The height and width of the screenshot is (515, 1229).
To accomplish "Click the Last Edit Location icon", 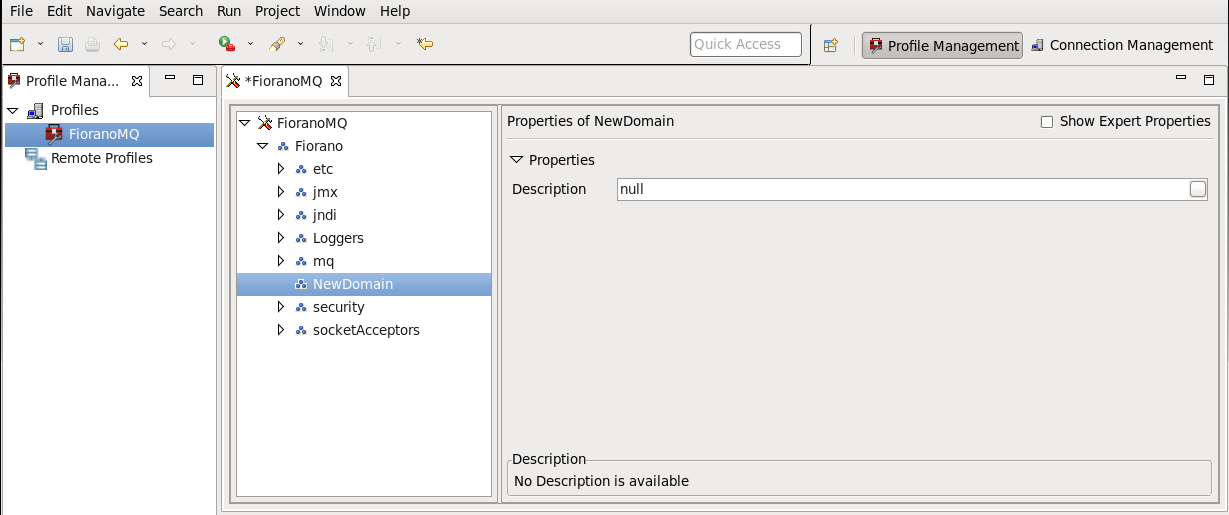I will 425,44.
